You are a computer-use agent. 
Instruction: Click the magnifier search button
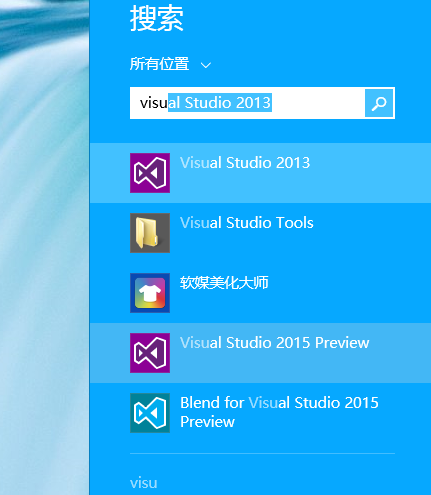pos(379,103)
